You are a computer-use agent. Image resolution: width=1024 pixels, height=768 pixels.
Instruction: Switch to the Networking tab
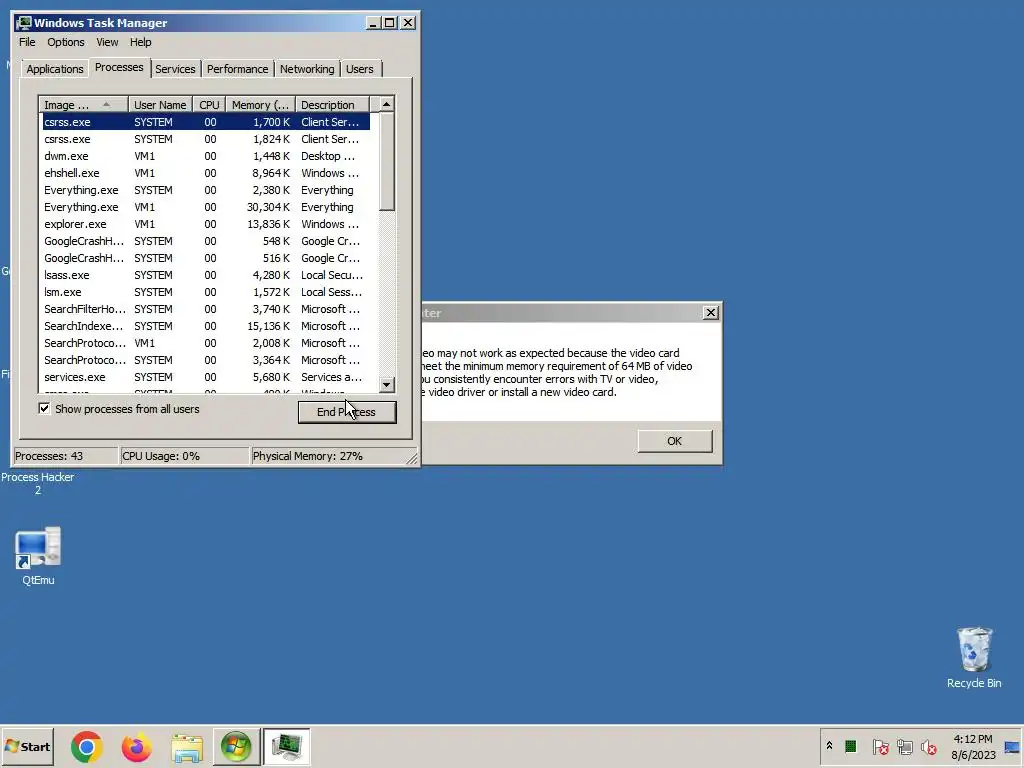click(307, 69)
